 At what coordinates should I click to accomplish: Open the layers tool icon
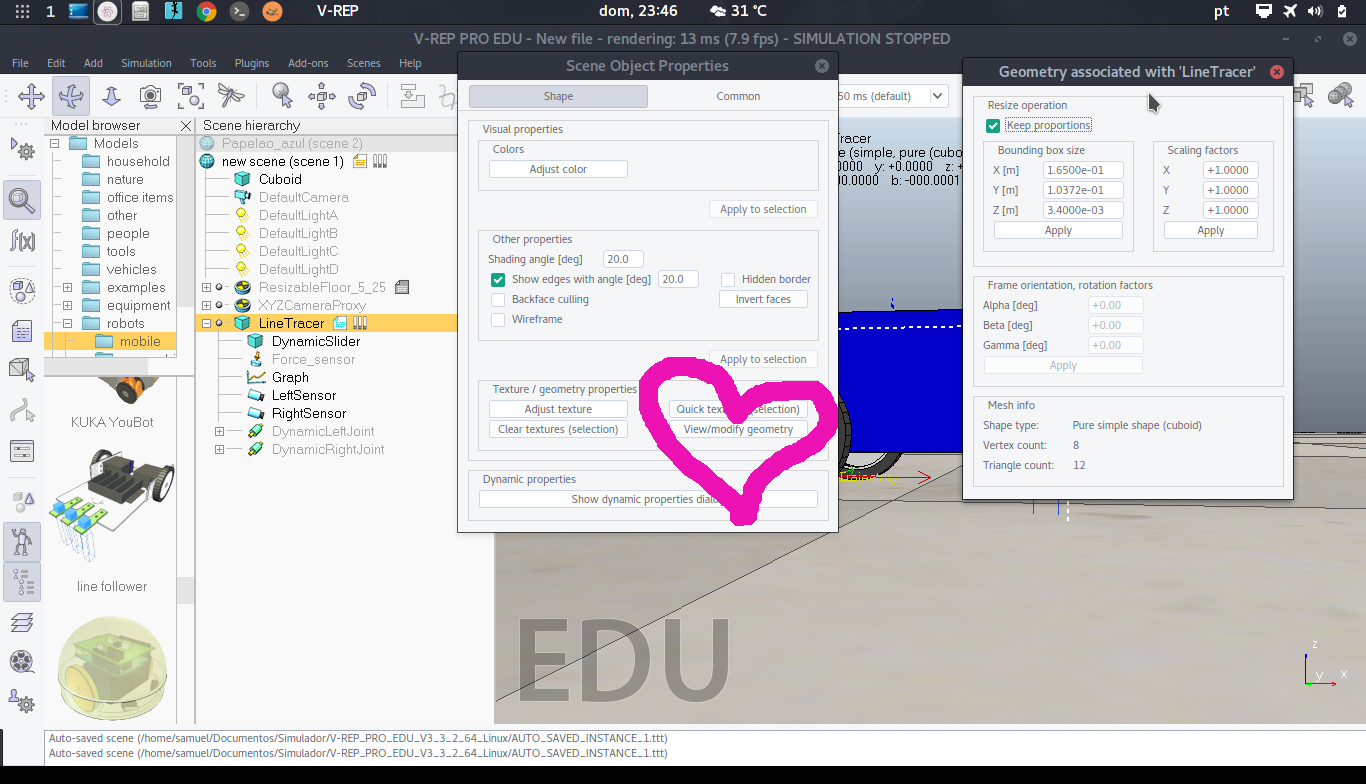tap(22, 622)
